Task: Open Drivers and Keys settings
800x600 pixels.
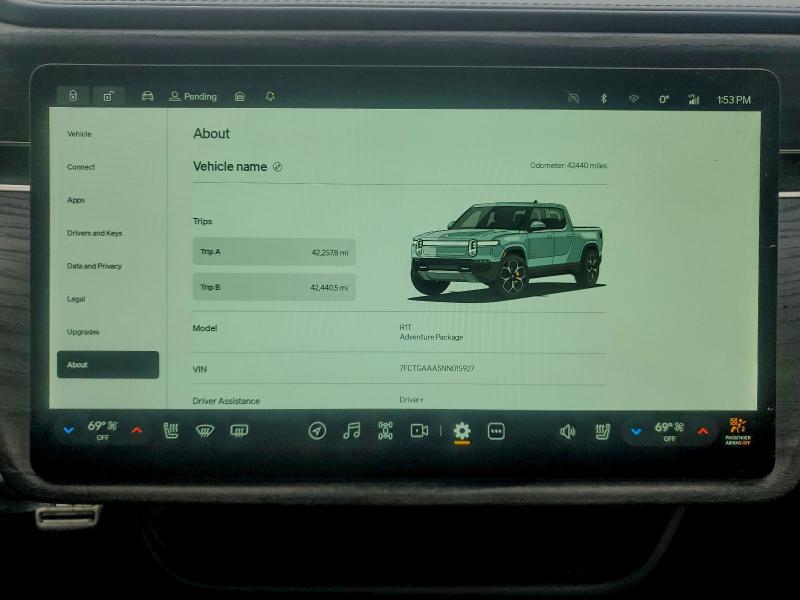Action: click(94, 233)
